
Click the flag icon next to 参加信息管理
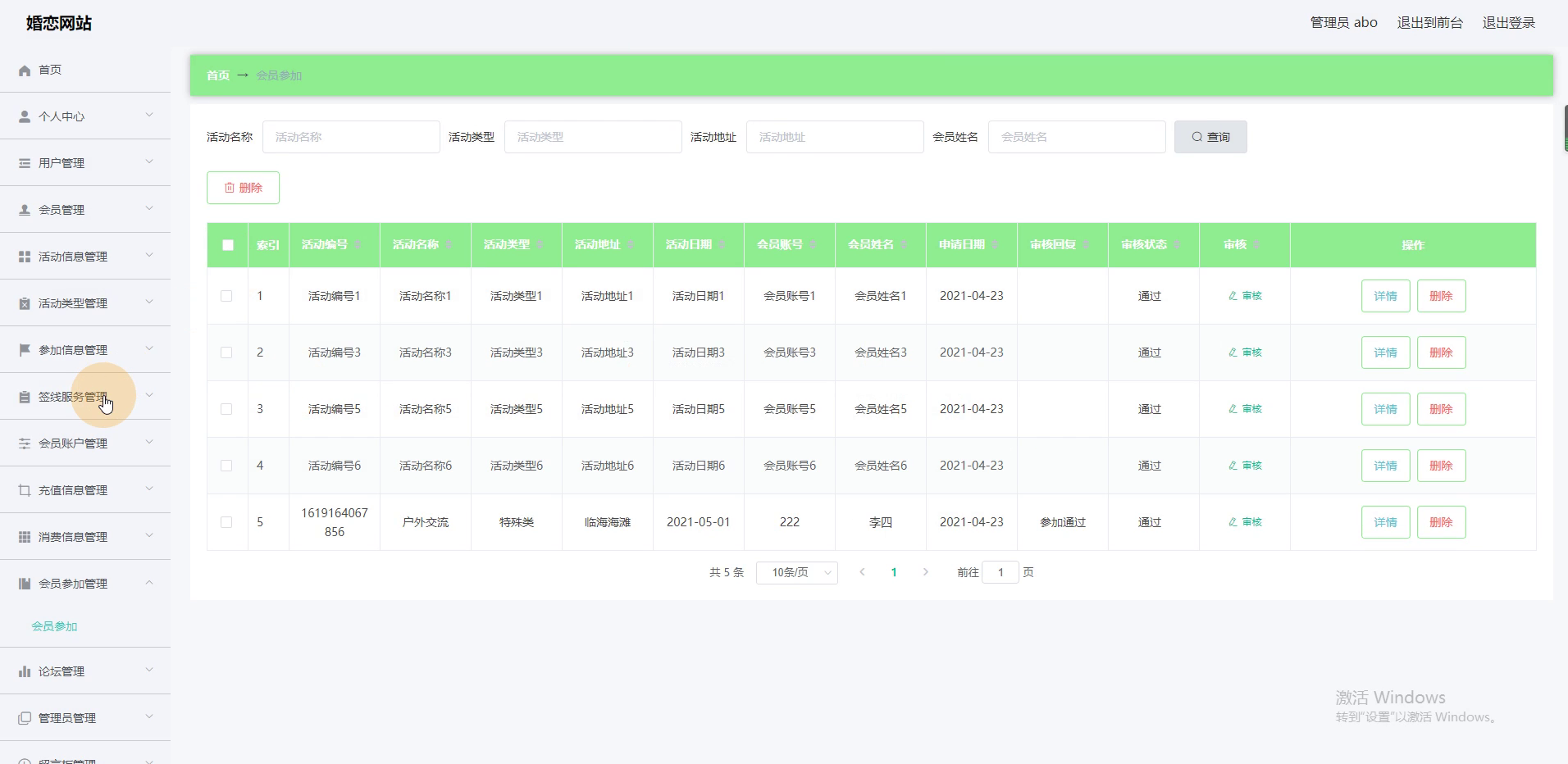tap(25, 351)
